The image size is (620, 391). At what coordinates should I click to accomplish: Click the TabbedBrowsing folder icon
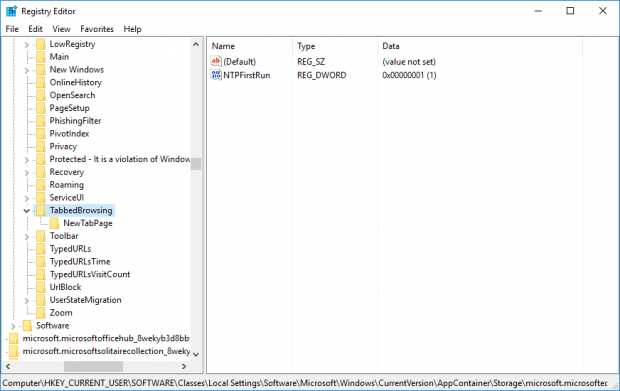click(x=41, y=210)
